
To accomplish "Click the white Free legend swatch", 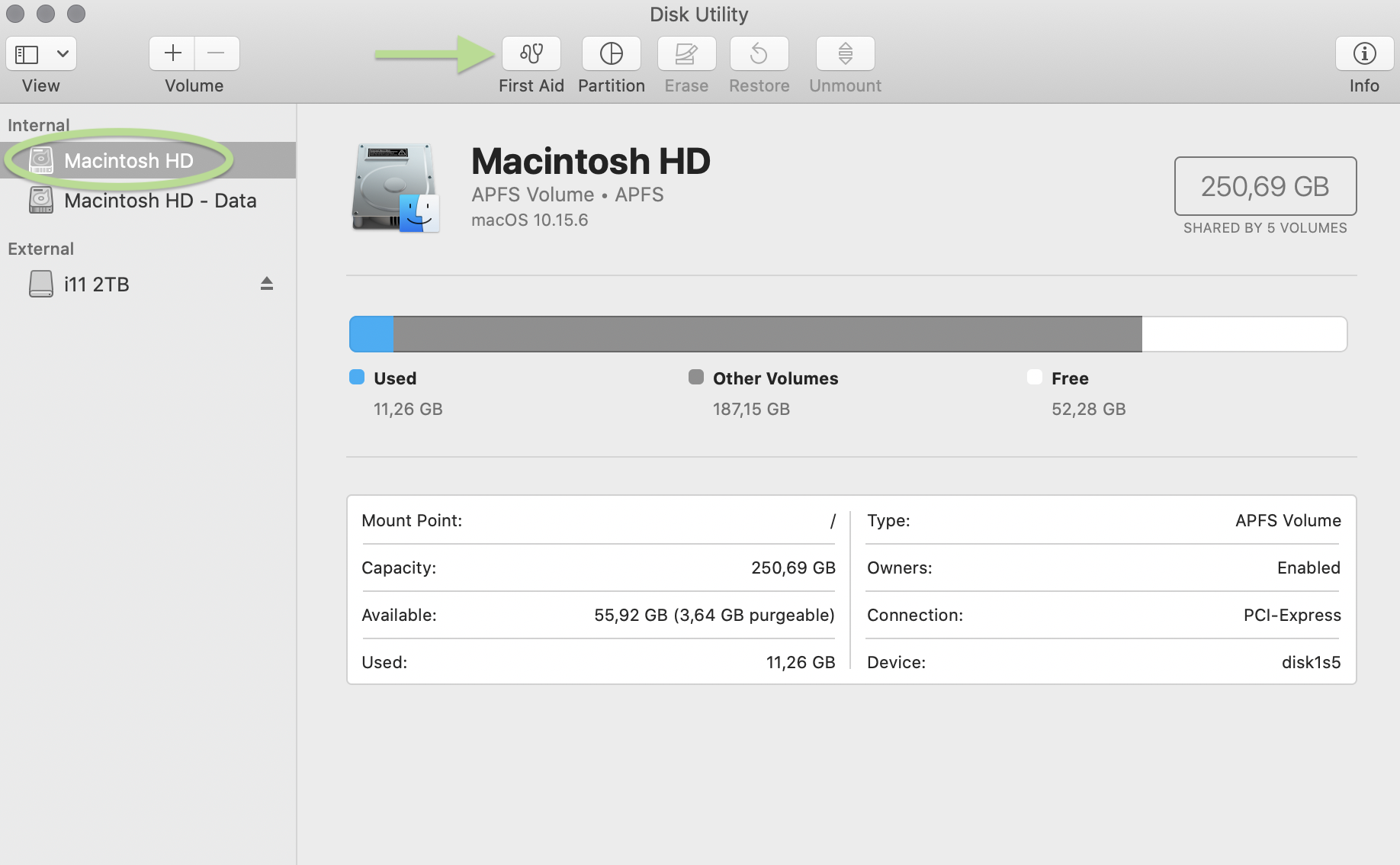I will (1034, 377).
